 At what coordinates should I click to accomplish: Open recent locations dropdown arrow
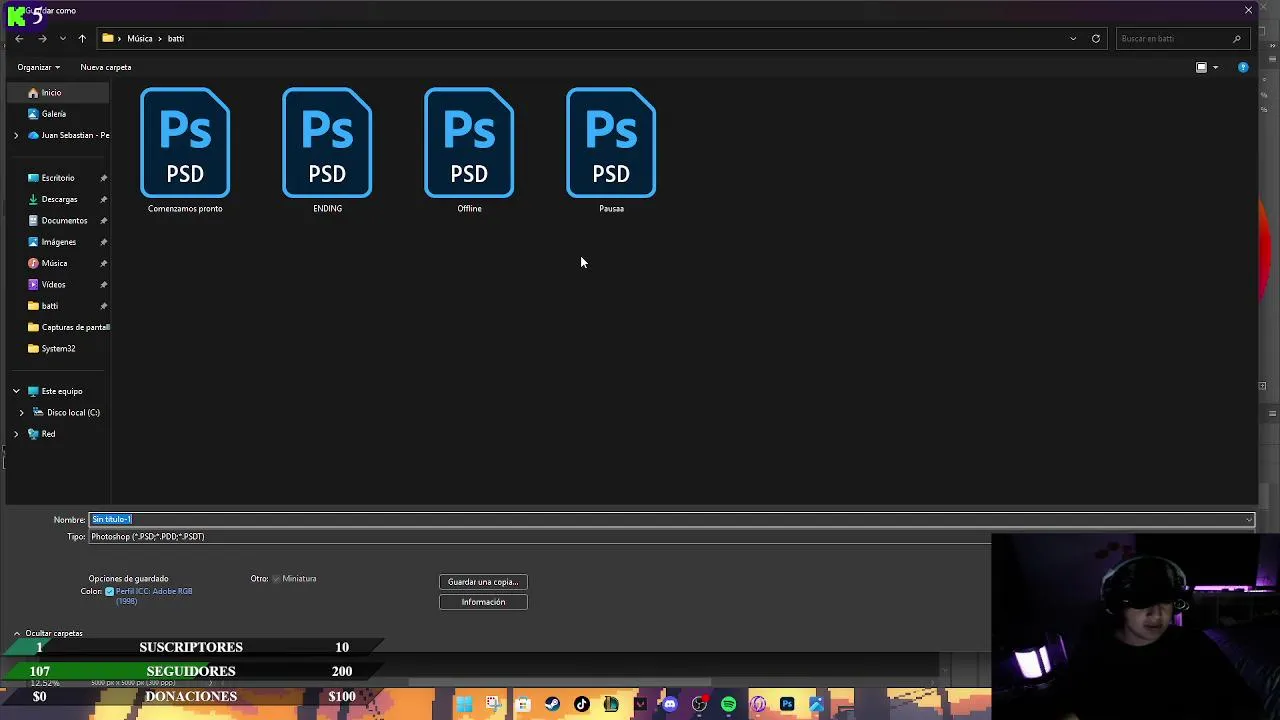[x=62, y=38]
